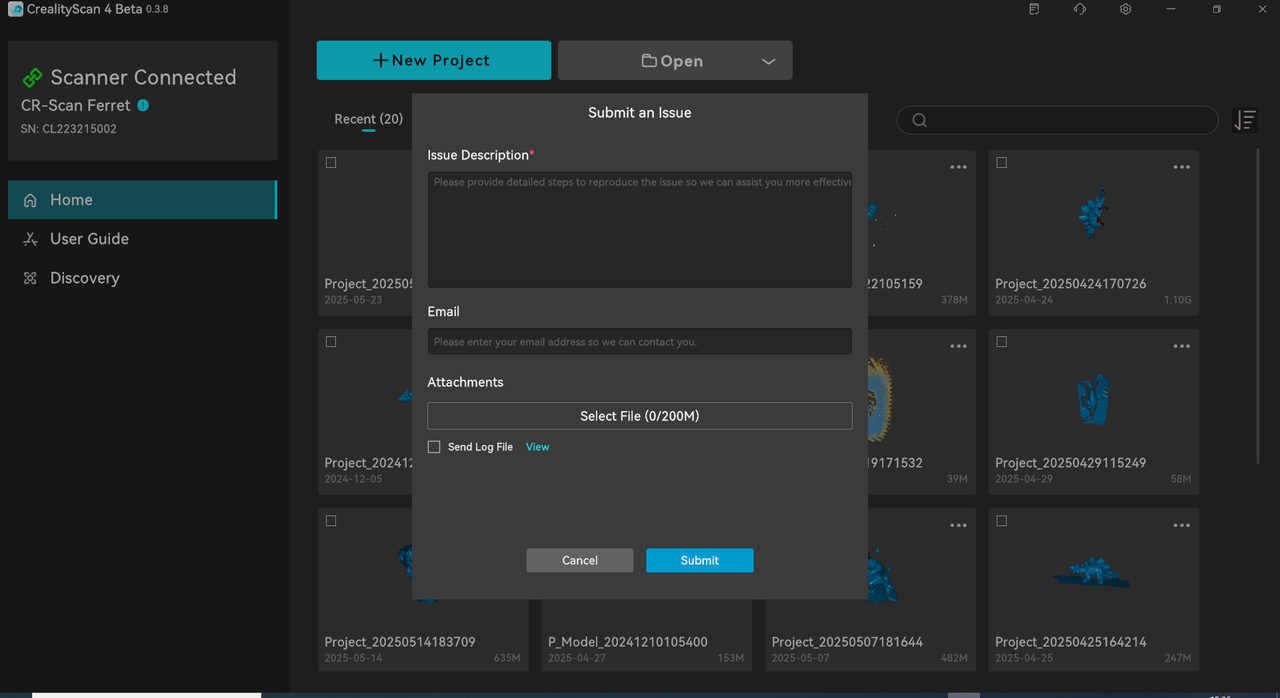Click the search magnifier icon
Viewport: 1280px width, 698px height.
click(x=919, y=120)
